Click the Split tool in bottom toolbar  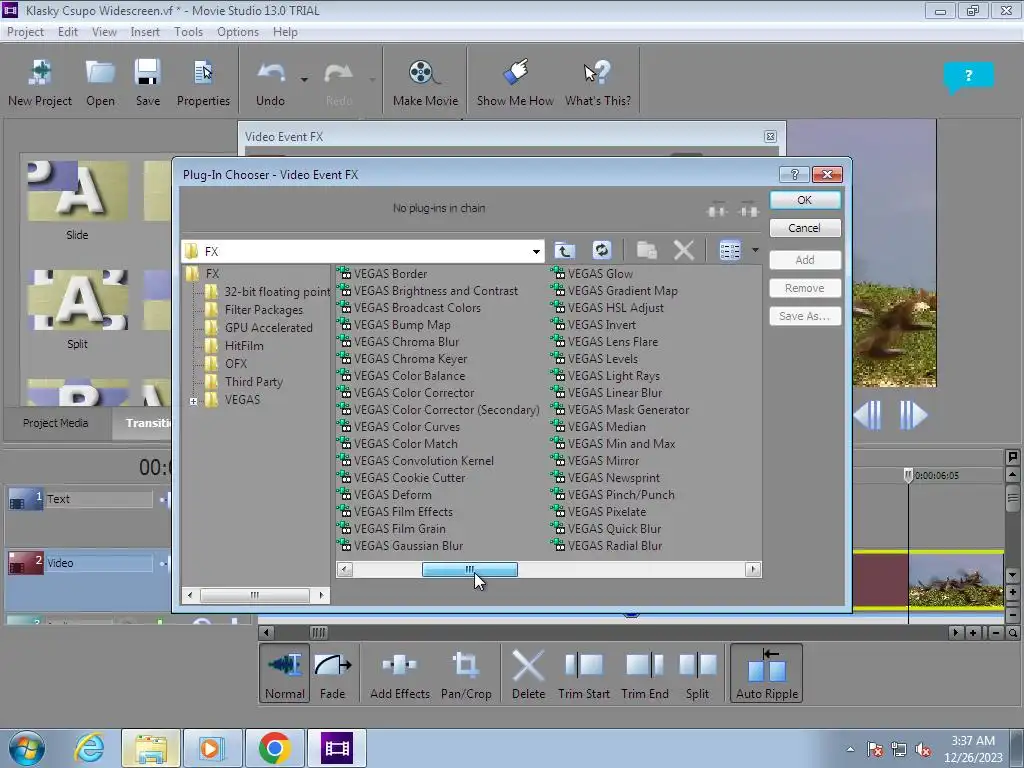tap(697, 673)
